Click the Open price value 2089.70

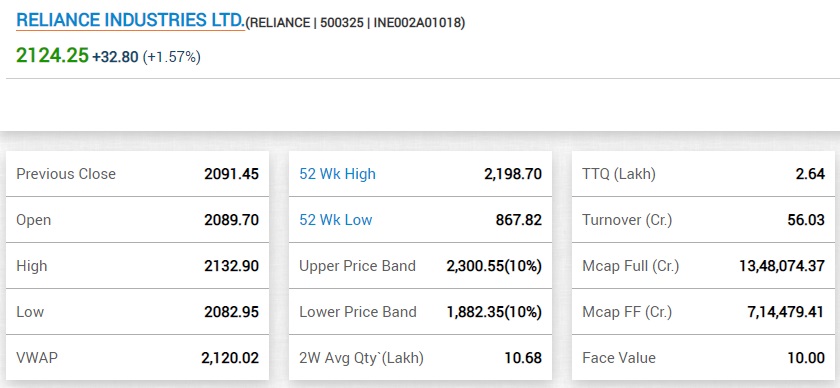click(231, 220)
